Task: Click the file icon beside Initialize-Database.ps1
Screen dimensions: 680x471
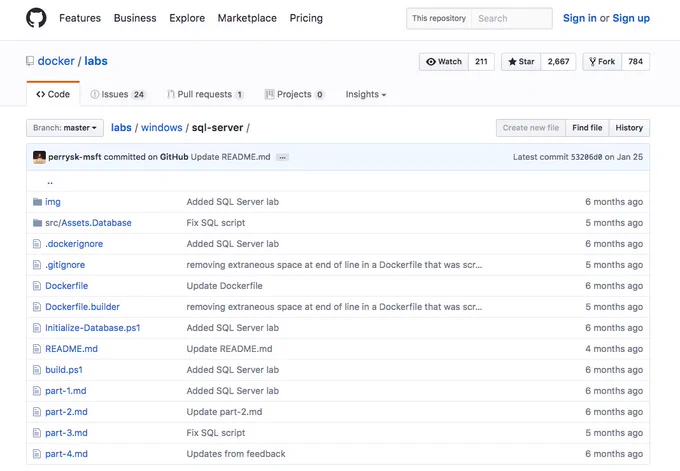Action: pyautogui.click(x=37, y=328)
